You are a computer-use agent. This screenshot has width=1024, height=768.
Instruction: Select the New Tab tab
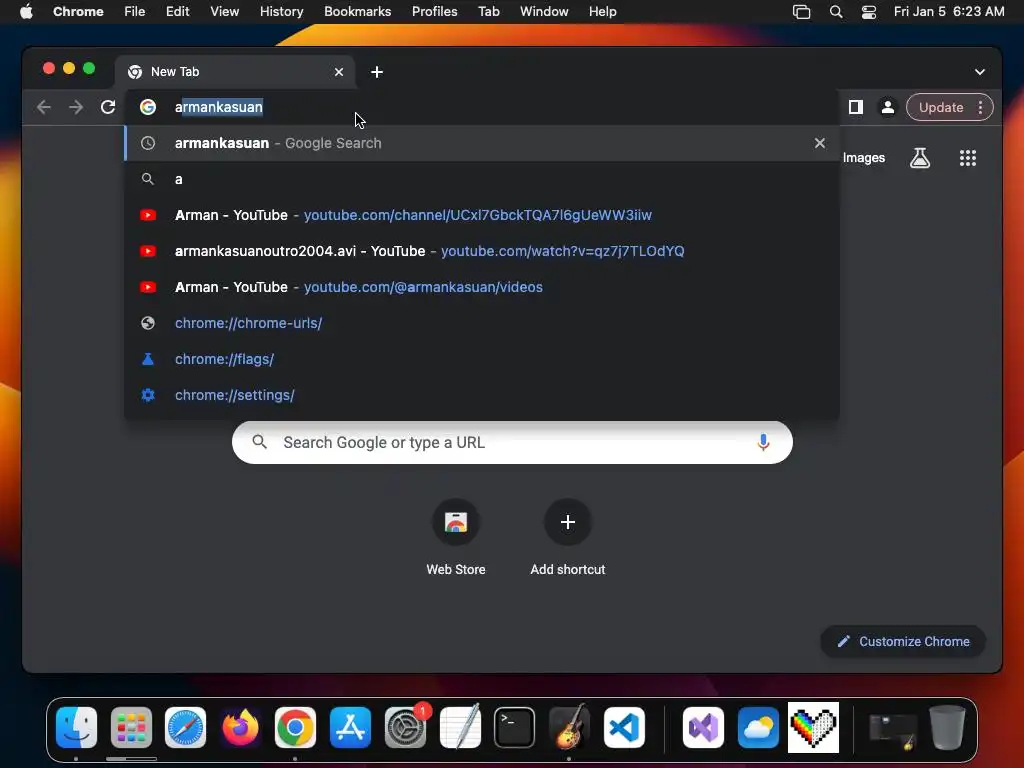pos(235,72)
